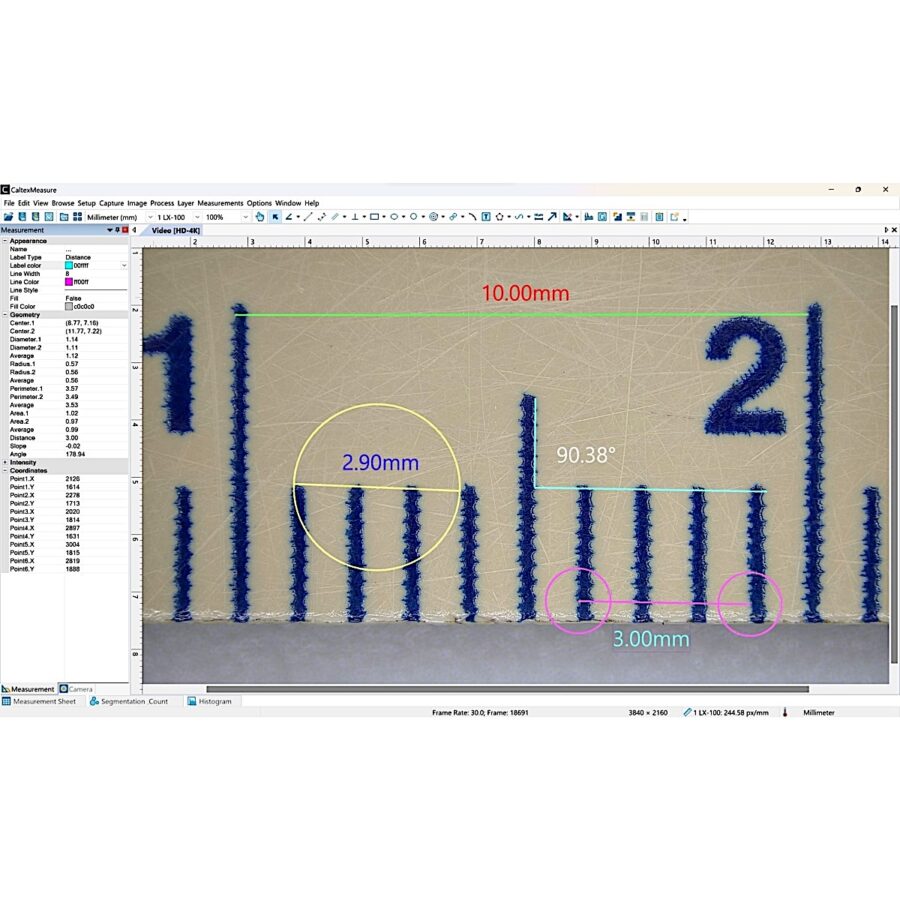
Task: Collapse the Appearance property group
Action: tap(5, 241)
